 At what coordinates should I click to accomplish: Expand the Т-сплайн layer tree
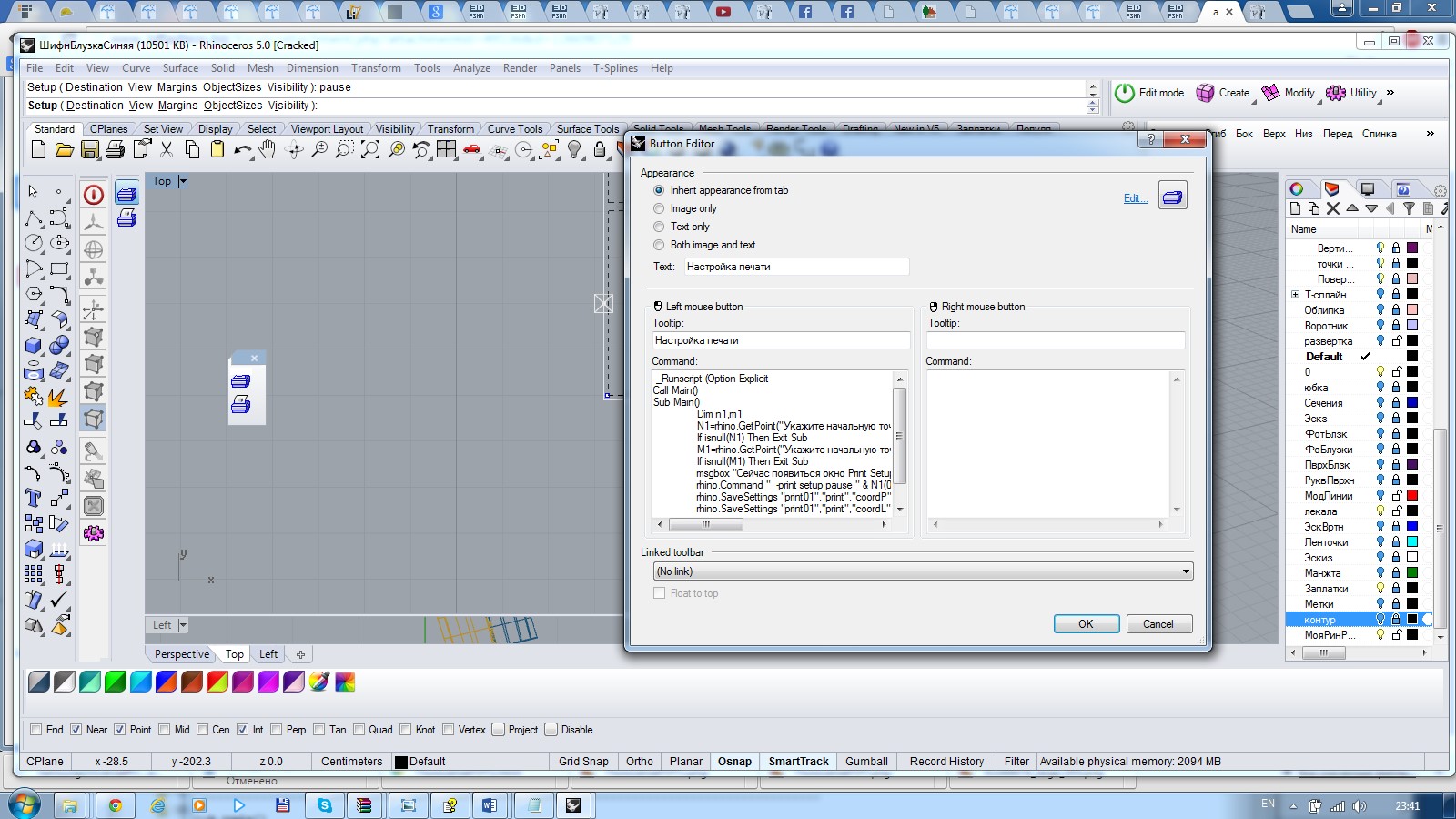tap(1295, 295)
